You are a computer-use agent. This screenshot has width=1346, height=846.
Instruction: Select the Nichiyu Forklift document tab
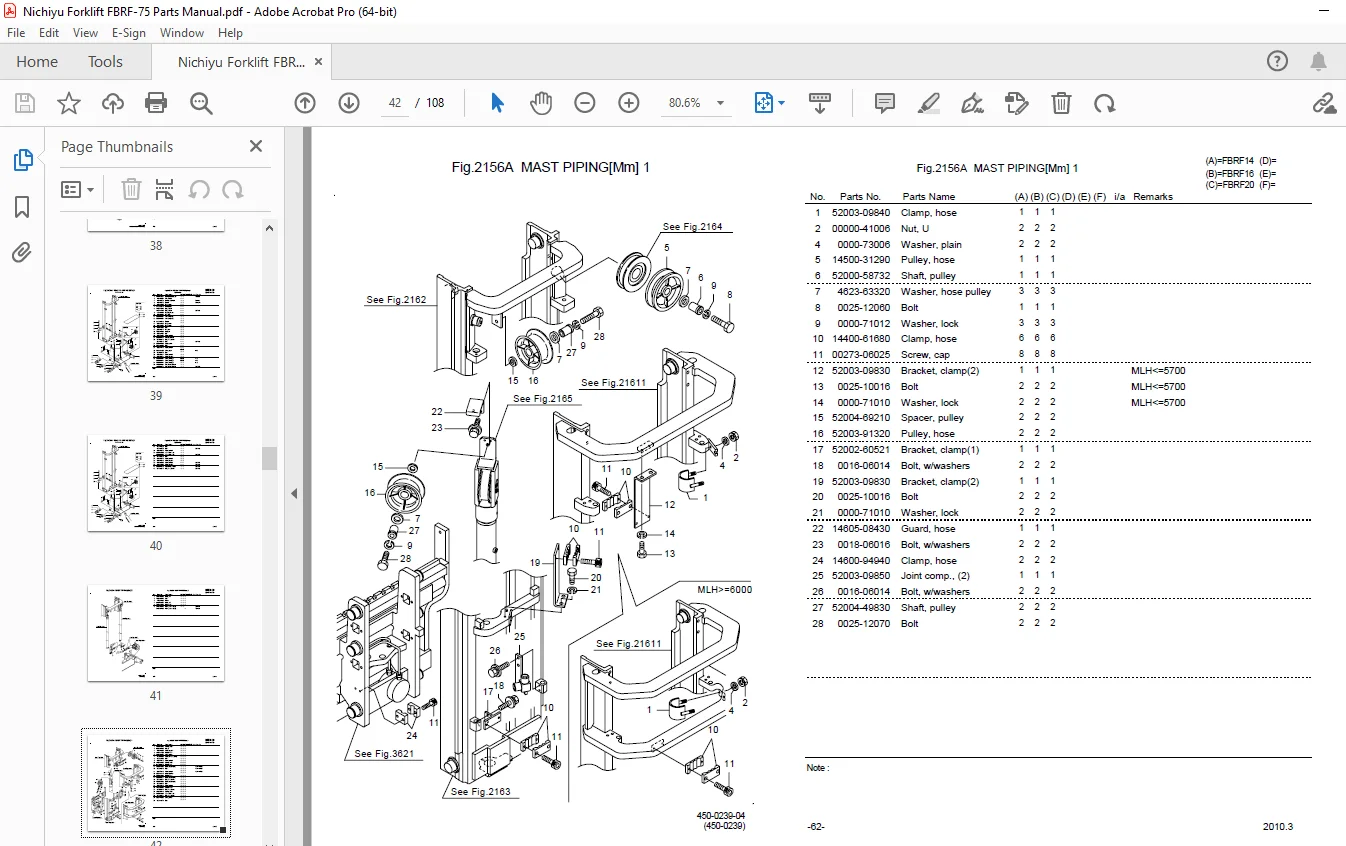241,62
